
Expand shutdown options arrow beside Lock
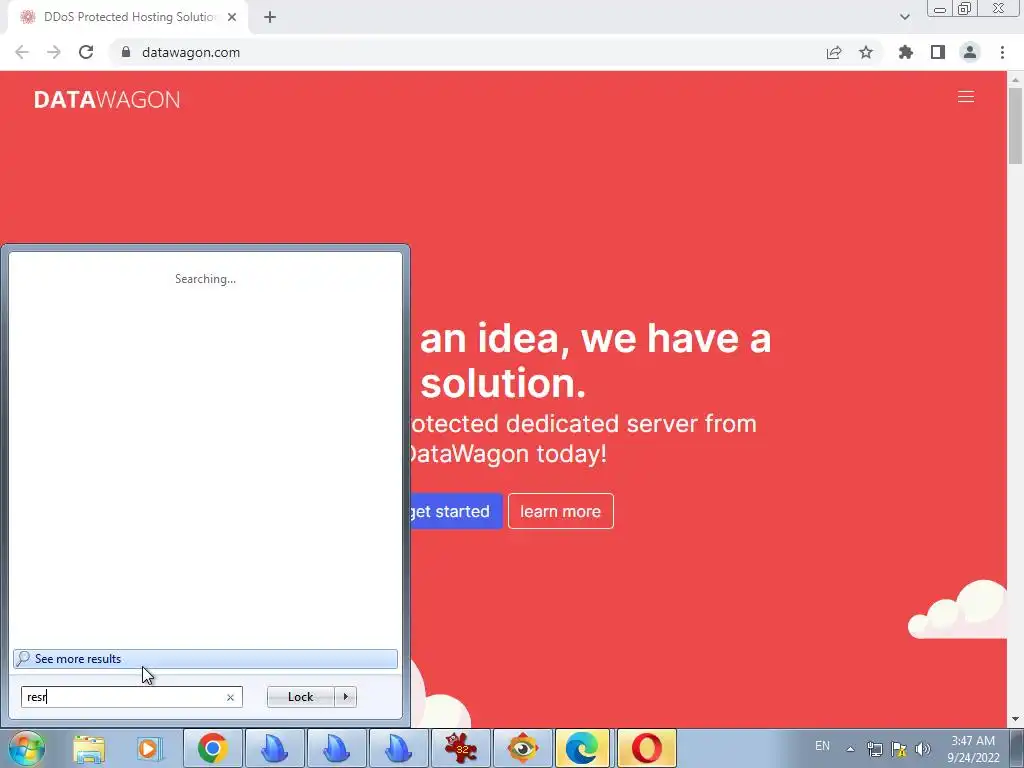345,697
